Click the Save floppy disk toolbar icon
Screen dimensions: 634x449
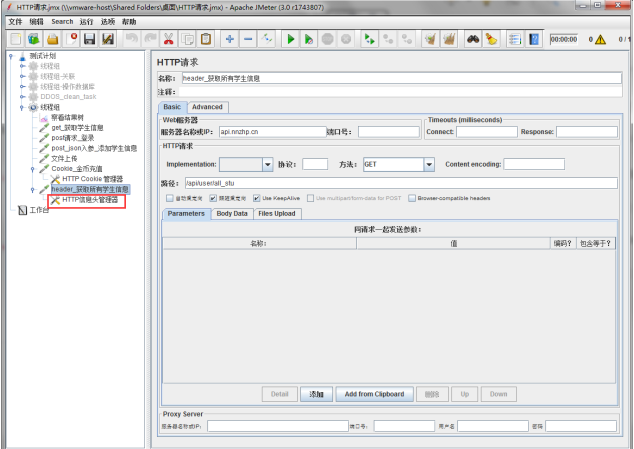[x=89, y=39]
